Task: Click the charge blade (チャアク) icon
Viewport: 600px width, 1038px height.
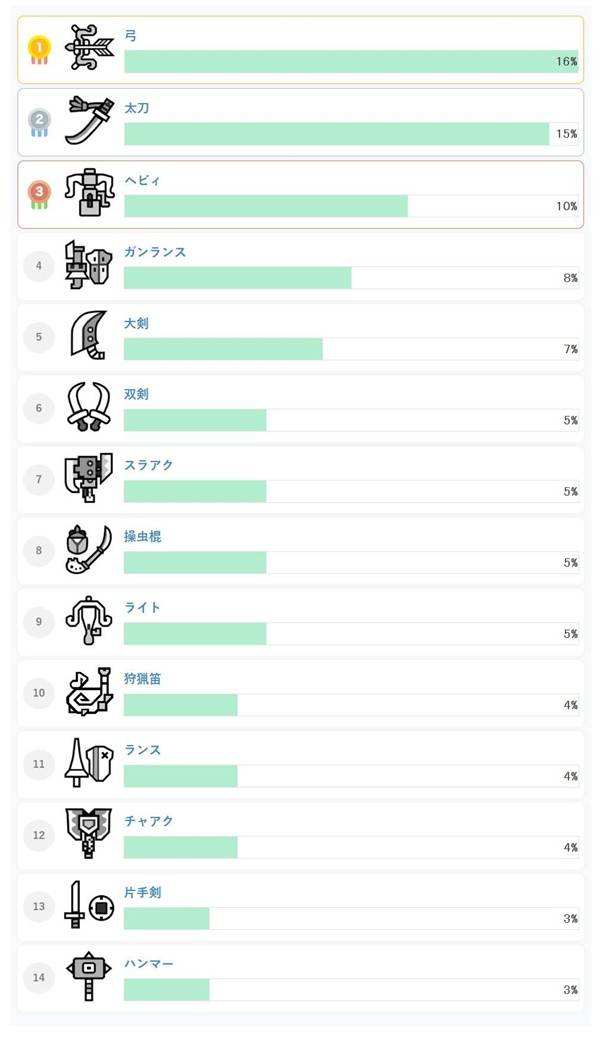Action: [x=90, y=835]
